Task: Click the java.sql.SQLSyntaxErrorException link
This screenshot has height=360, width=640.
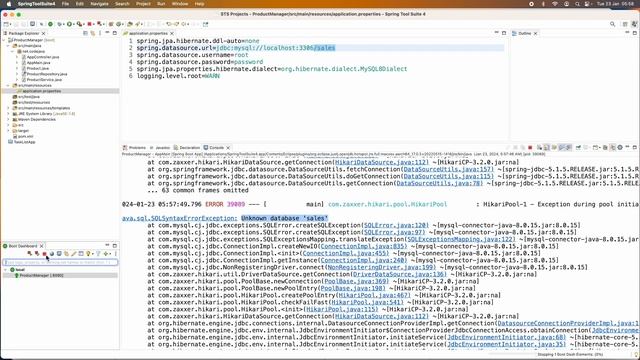Action: pos(179,218)
